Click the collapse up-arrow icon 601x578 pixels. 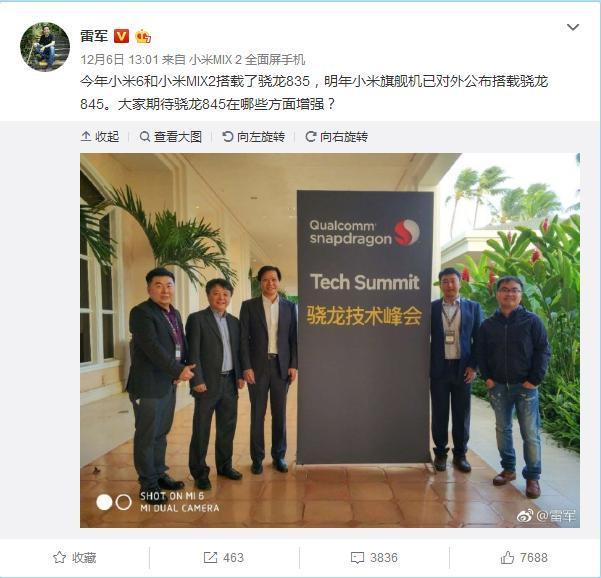86,136
